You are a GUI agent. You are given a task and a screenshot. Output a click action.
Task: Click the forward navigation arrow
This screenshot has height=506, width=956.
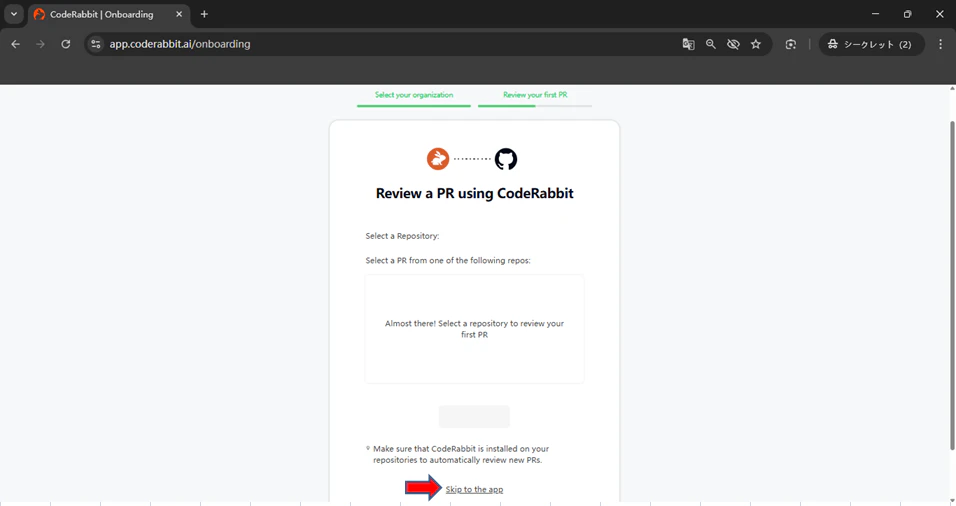(40, 44)
